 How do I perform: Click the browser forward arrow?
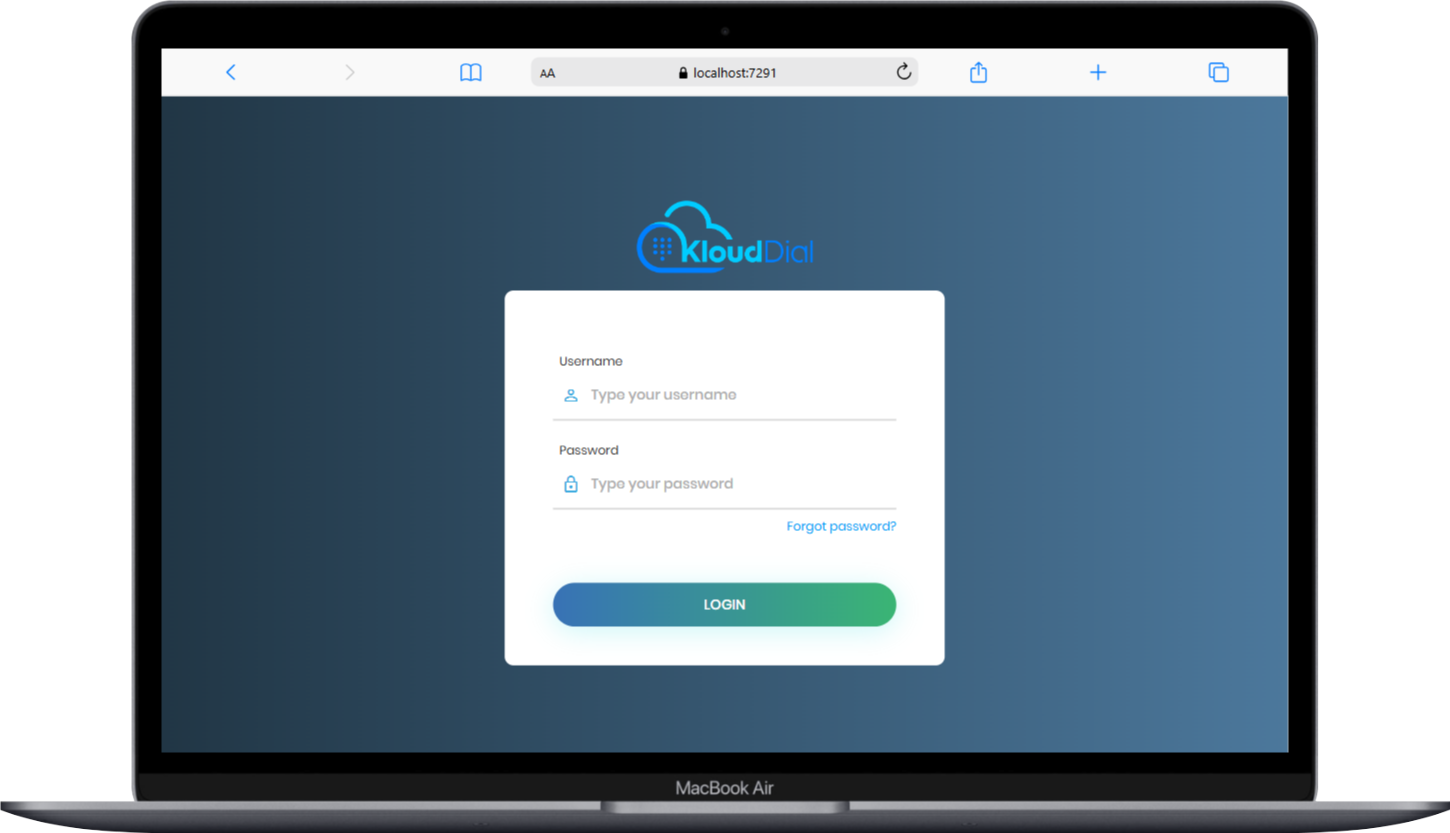349,72
